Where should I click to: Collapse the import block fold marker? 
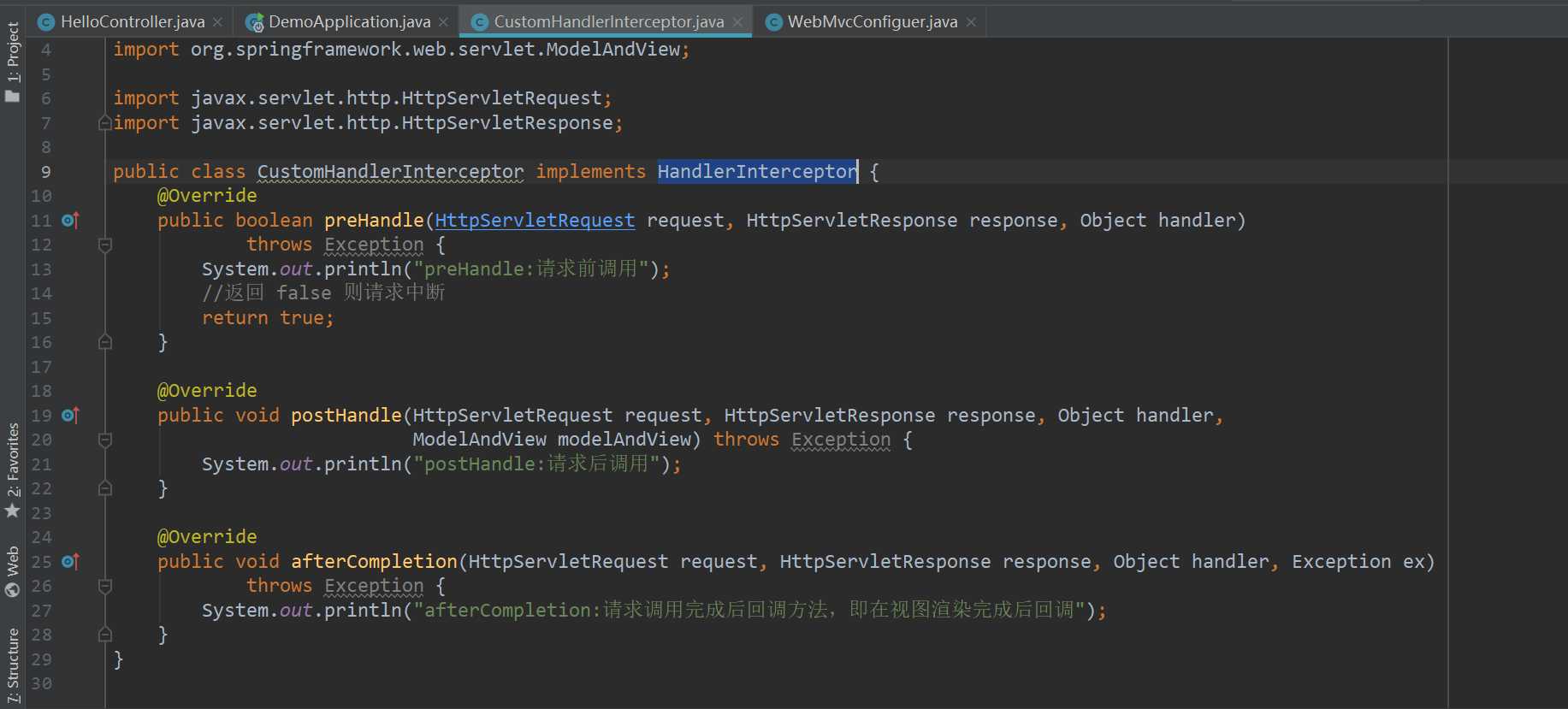(x=105, y=123)
